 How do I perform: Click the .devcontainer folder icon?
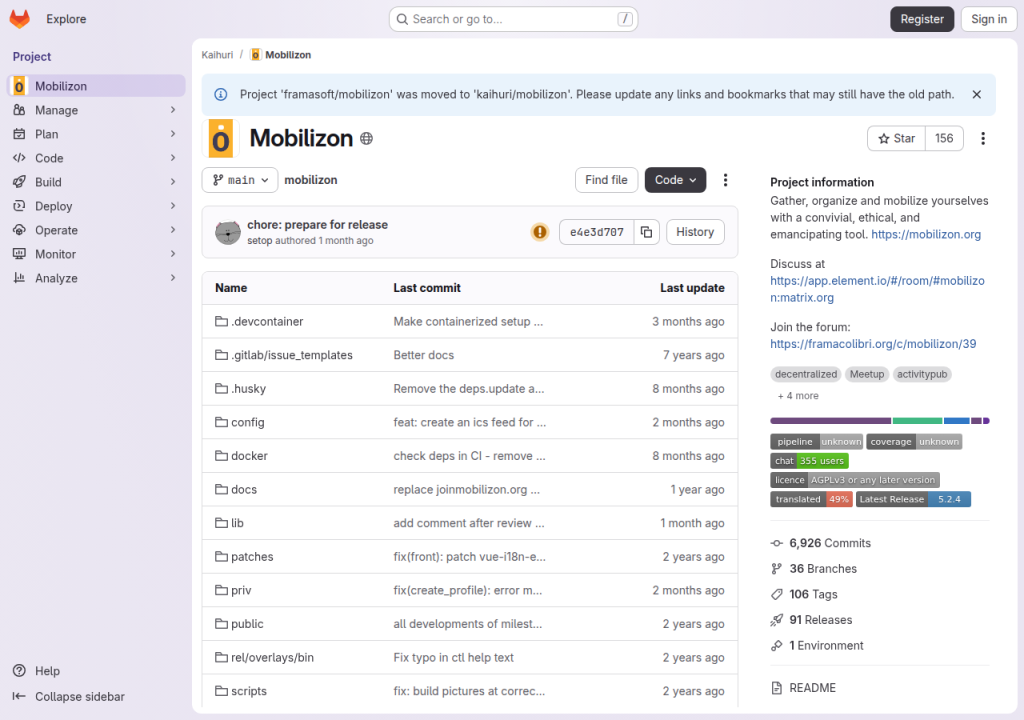tap(221, 321)
